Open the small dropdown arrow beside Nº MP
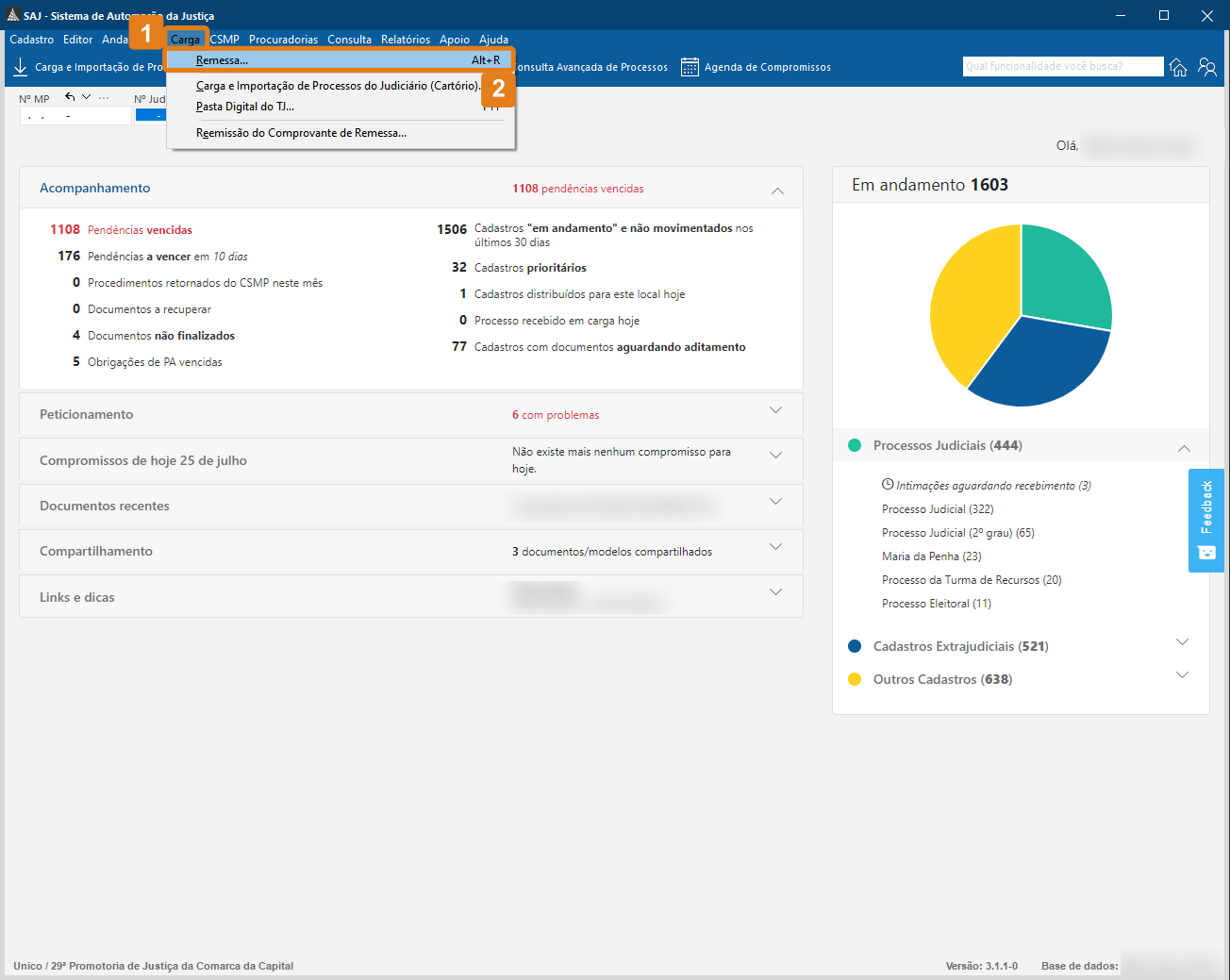1230x980 pixels. pyautogui.click(x=87, y=97)
